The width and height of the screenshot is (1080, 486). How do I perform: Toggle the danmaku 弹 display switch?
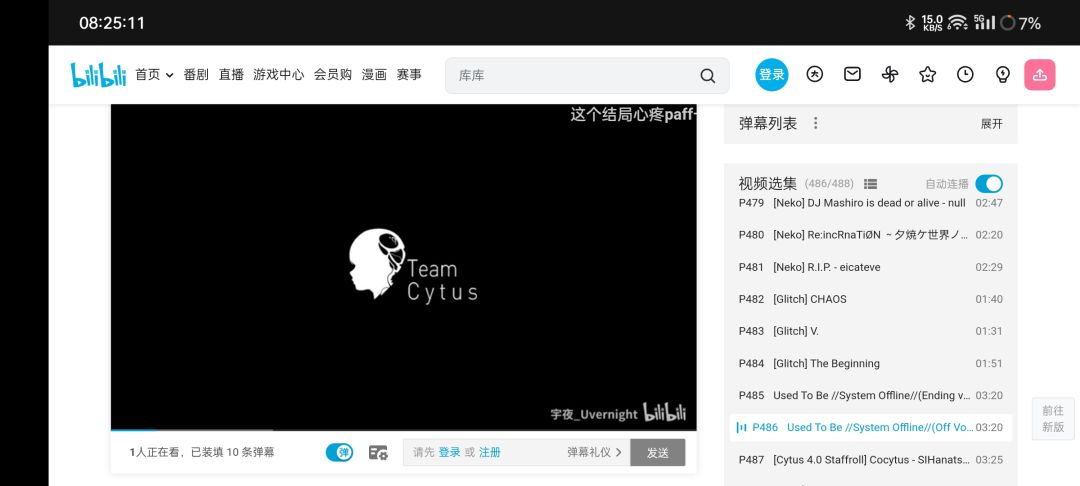pyautogui.click(x=339, y=452)
